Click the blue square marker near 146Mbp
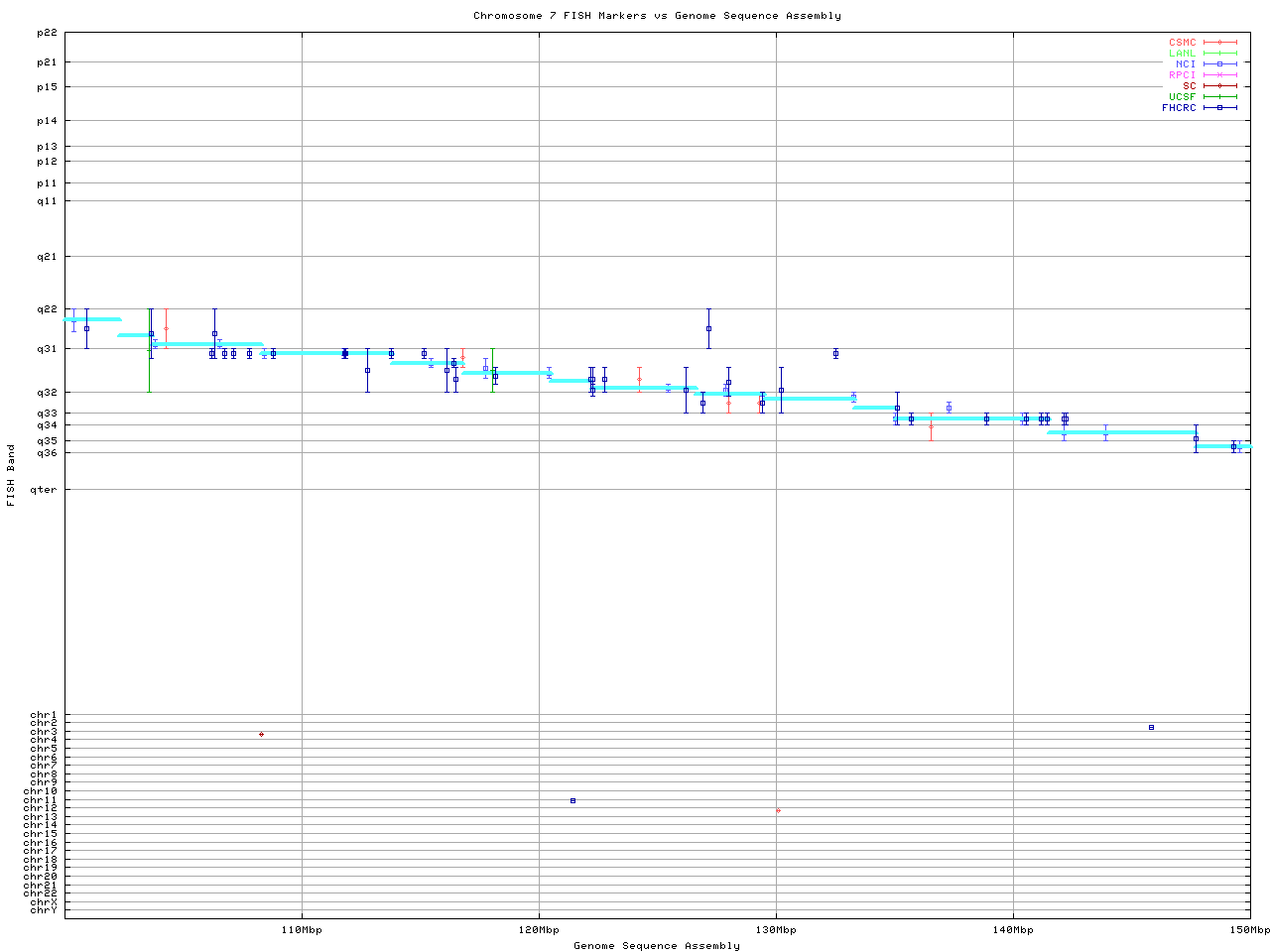1270x952 pixels. (x=1151, y=727)
